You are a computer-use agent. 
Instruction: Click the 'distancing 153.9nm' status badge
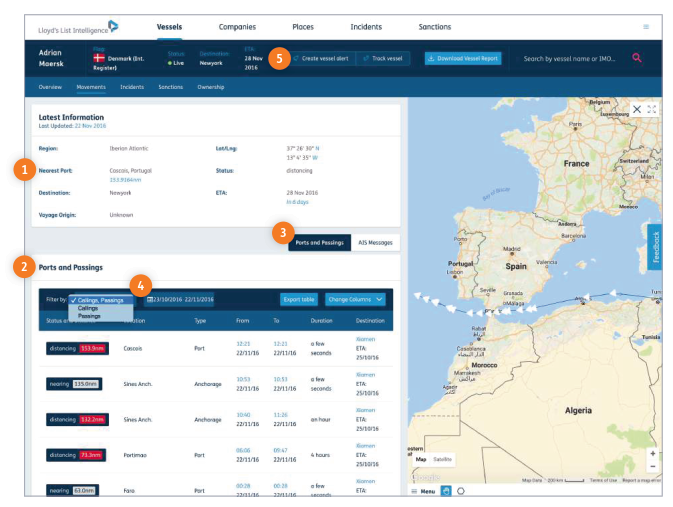coord(77,349)
